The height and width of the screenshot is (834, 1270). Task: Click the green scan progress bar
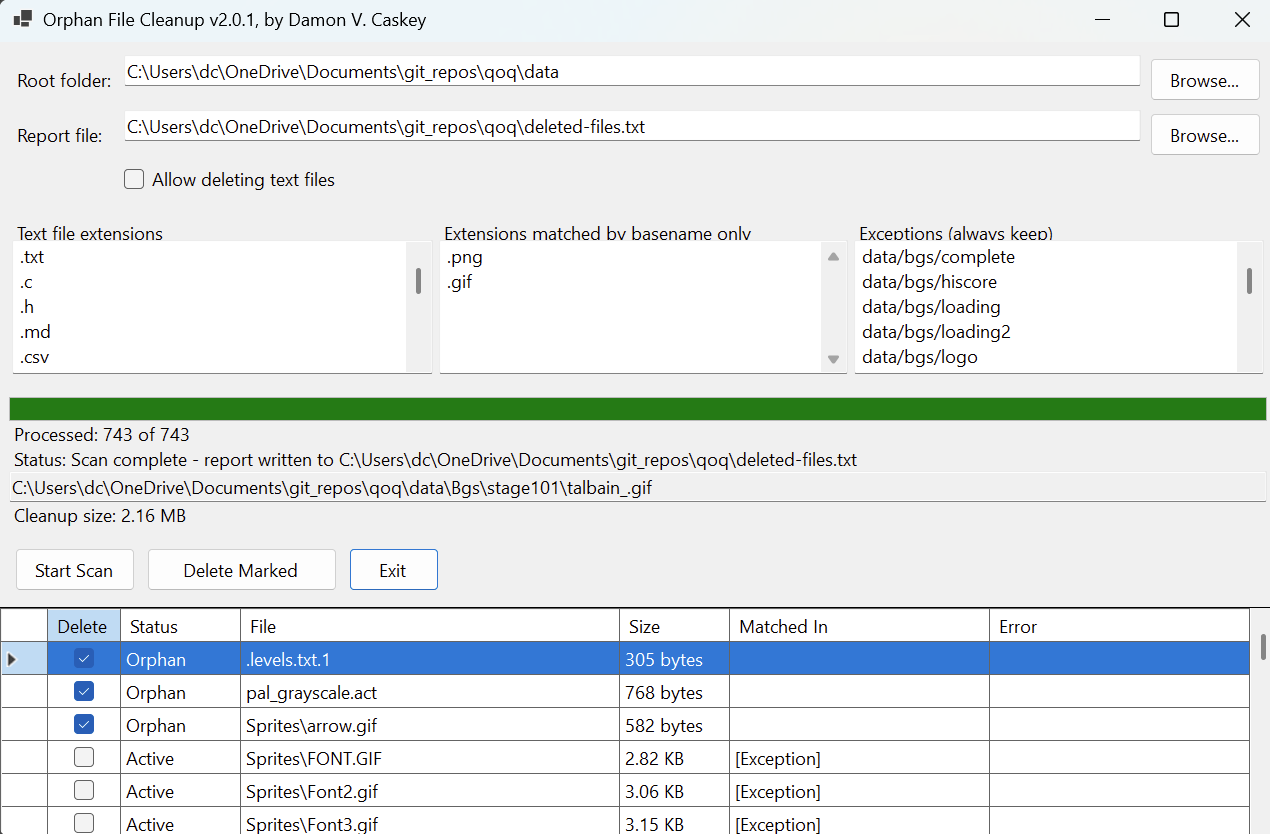tap(637, 409)
